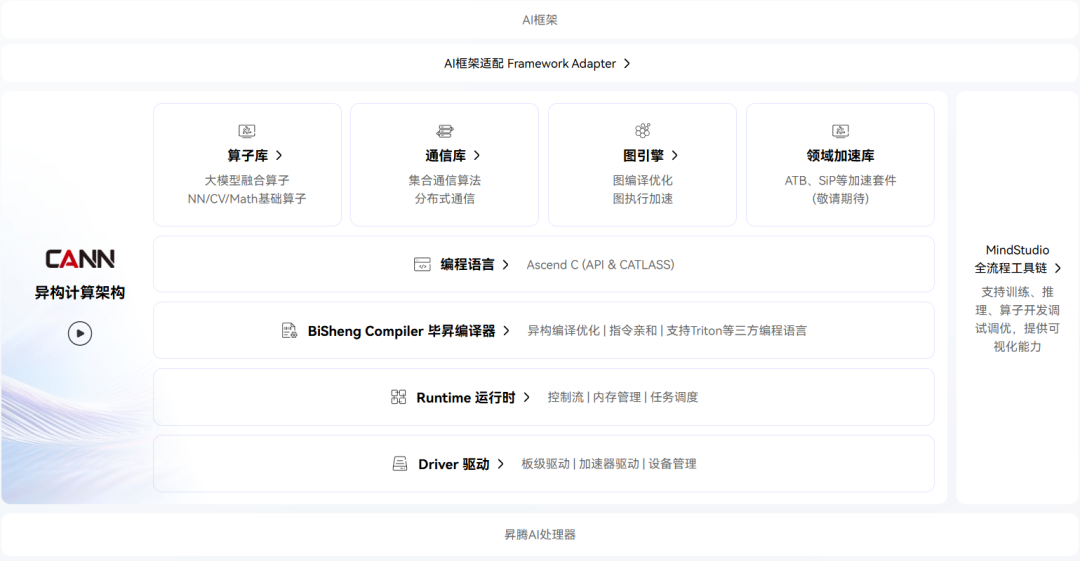Click the text NN/CV/Math基础算子
This screenshot has height=561, width=1080.
[247, 199]
